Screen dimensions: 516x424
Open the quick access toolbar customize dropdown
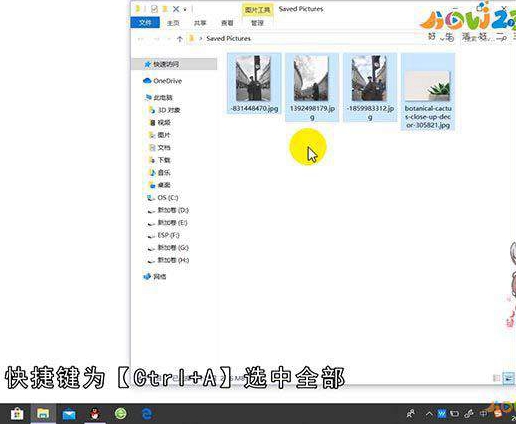click(185, 10)
